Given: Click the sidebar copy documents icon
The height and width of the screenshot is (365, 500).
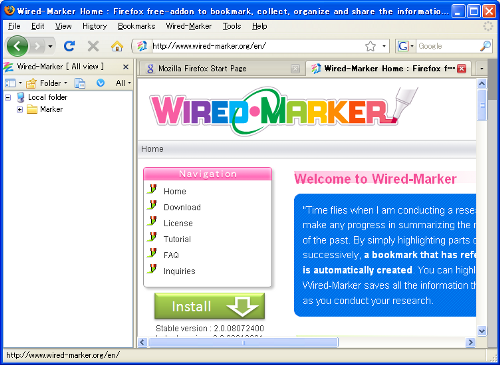Looking at the screenshot, I should [x=80, y=83].
